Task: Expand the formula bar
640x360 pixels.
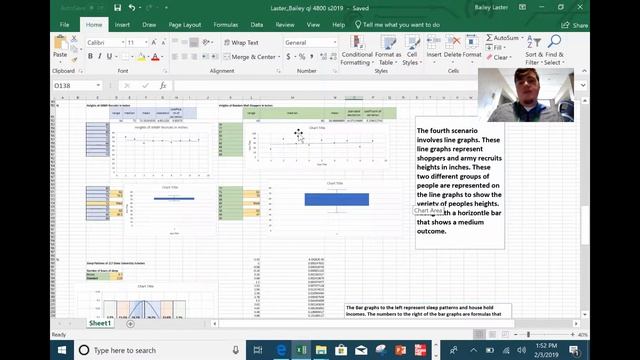Action: [x=583, y=85]
